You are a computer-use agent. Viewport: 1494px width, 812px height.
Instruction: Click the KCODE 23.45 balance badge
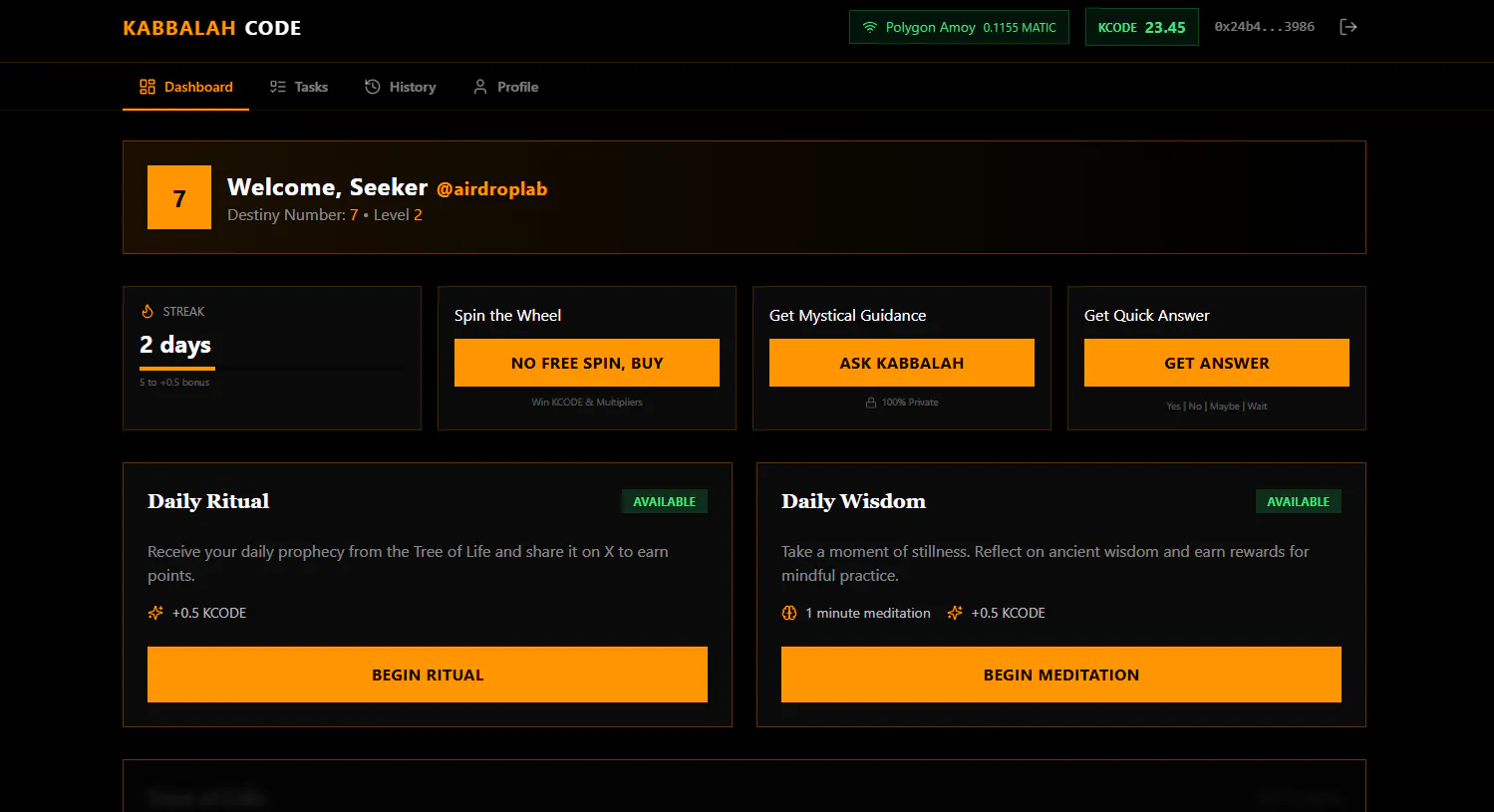[x=1142, y=27]
